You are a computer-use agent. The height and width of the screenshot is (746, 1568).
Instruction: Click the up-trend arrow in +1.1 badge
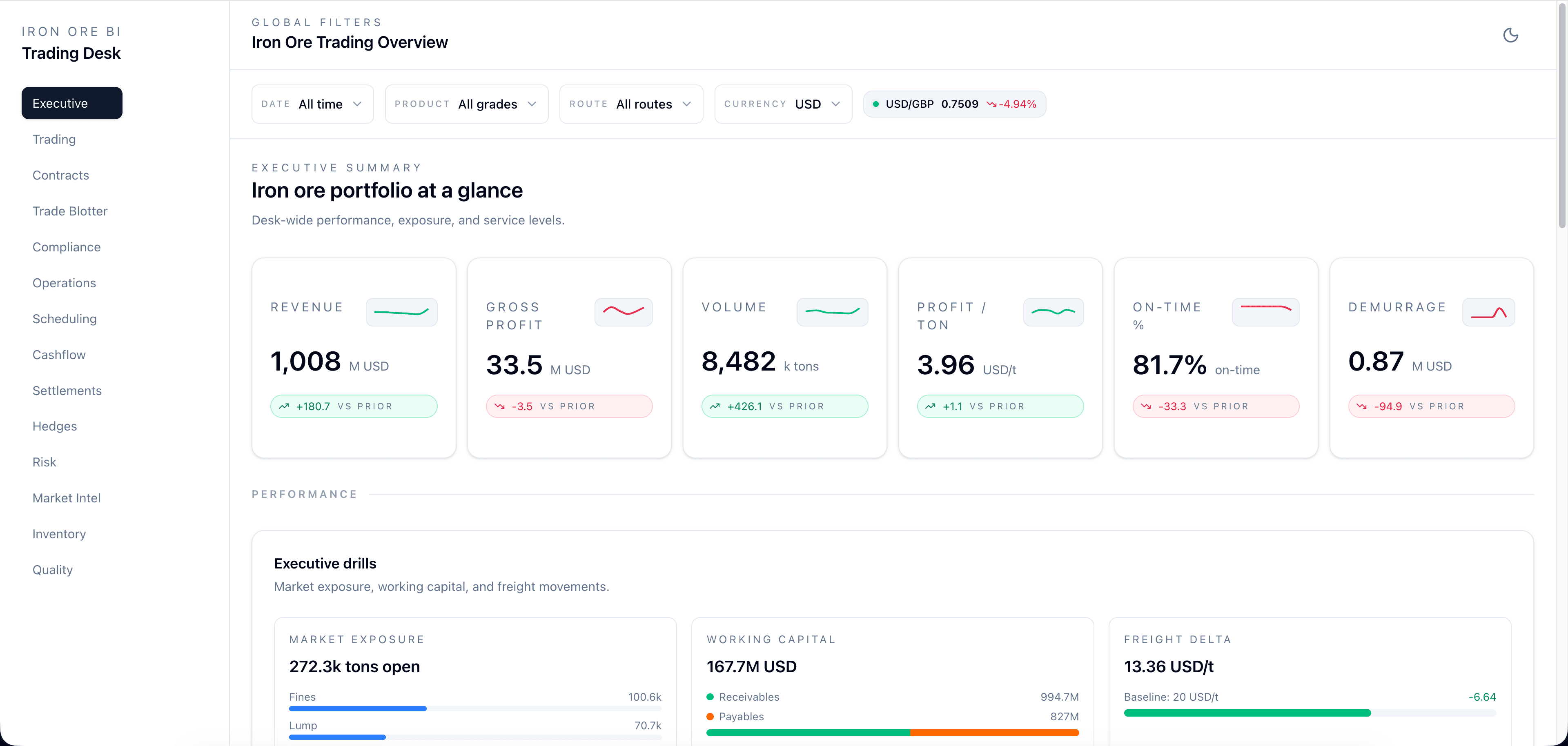930,406
